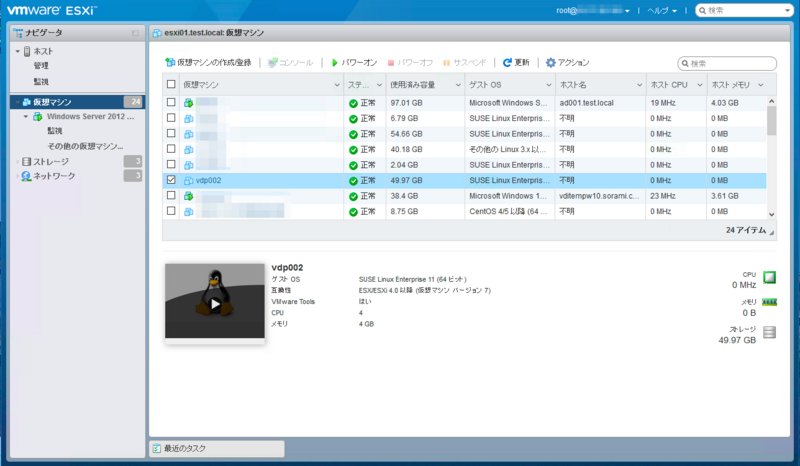This screenshot has height=466, width=800.
Task: Open the root user dropdown menu
Action: point(593,10)
